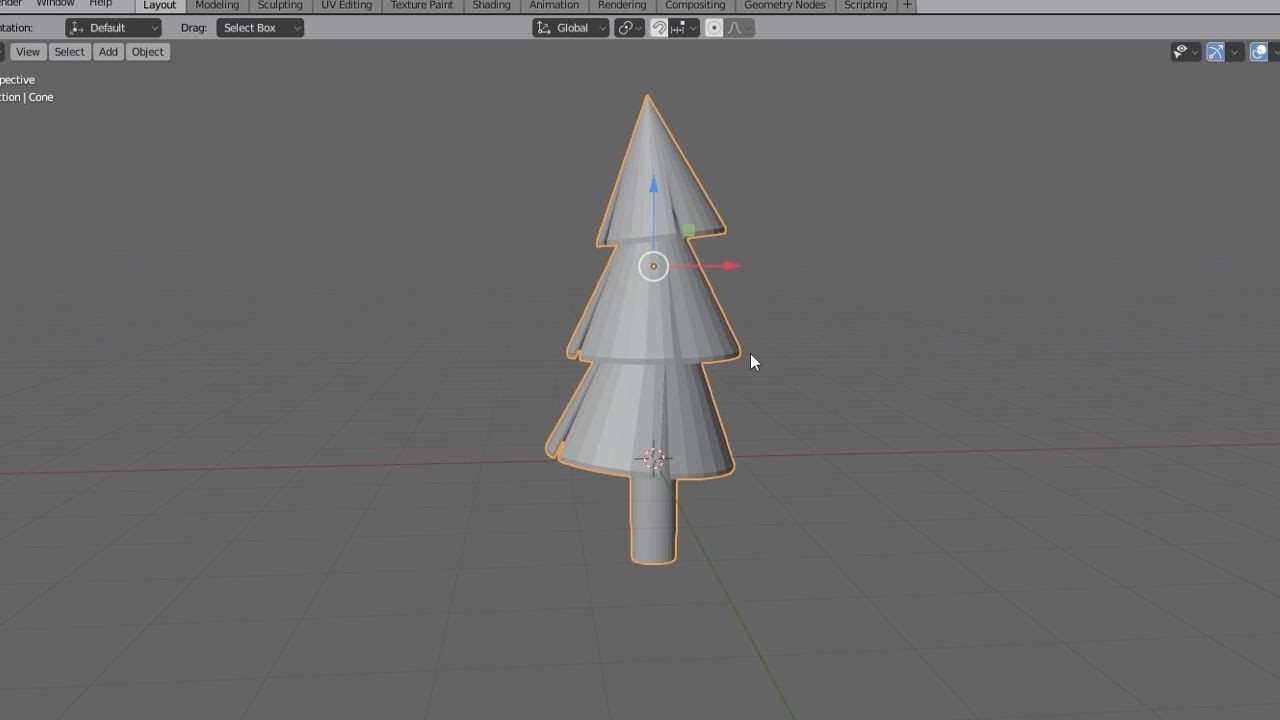Toggle the snap magnet icon
This screenshot has height=720, width=1280.
click(x=659, y=28)
